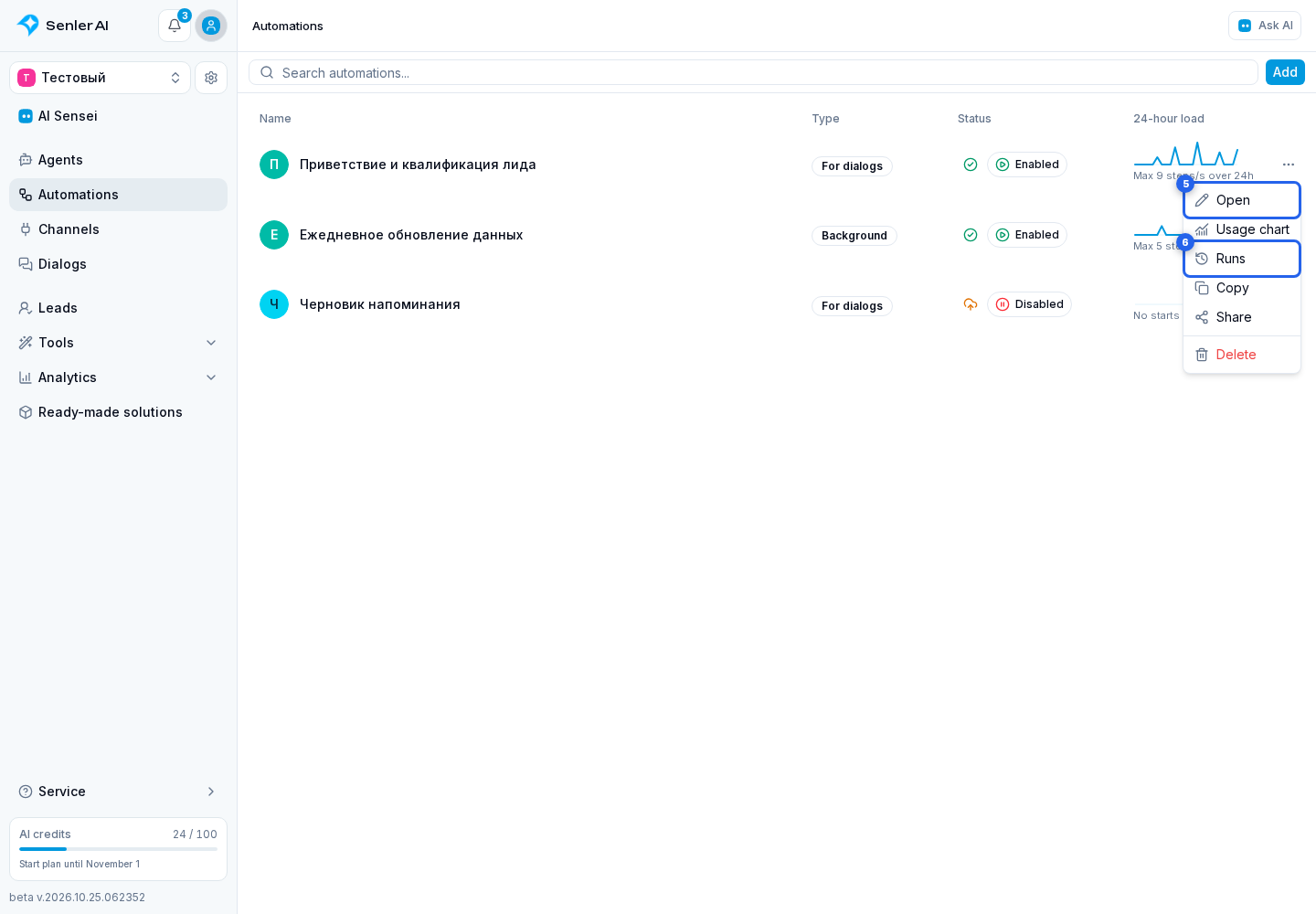1316x914 pixels.
Task: Expand the Tools section chevron
Action: pos(211,343)
